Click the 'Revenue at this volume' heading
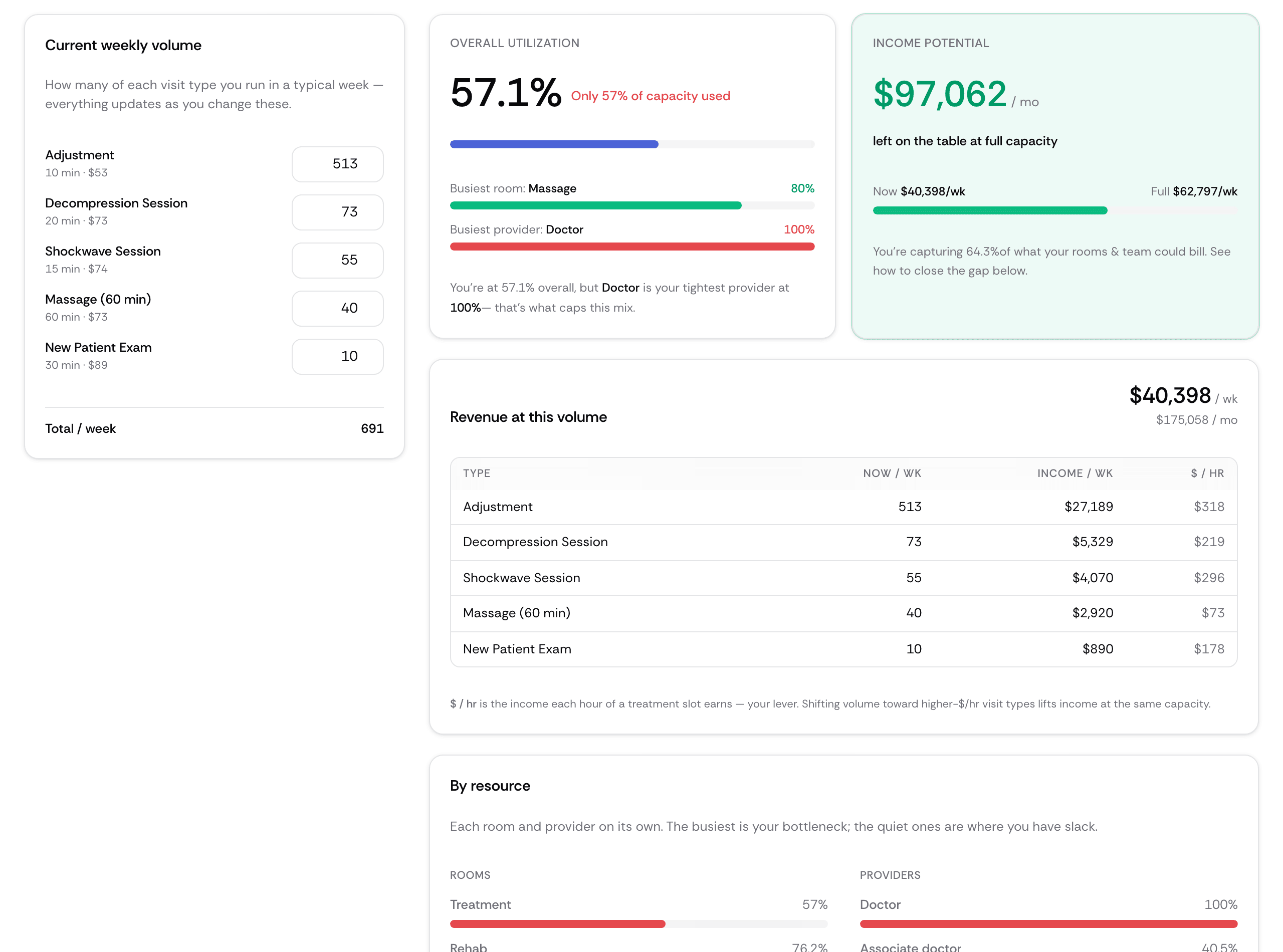Image resolution: width=1283 pixels, height=952 pixels. [x=528, y=417]
